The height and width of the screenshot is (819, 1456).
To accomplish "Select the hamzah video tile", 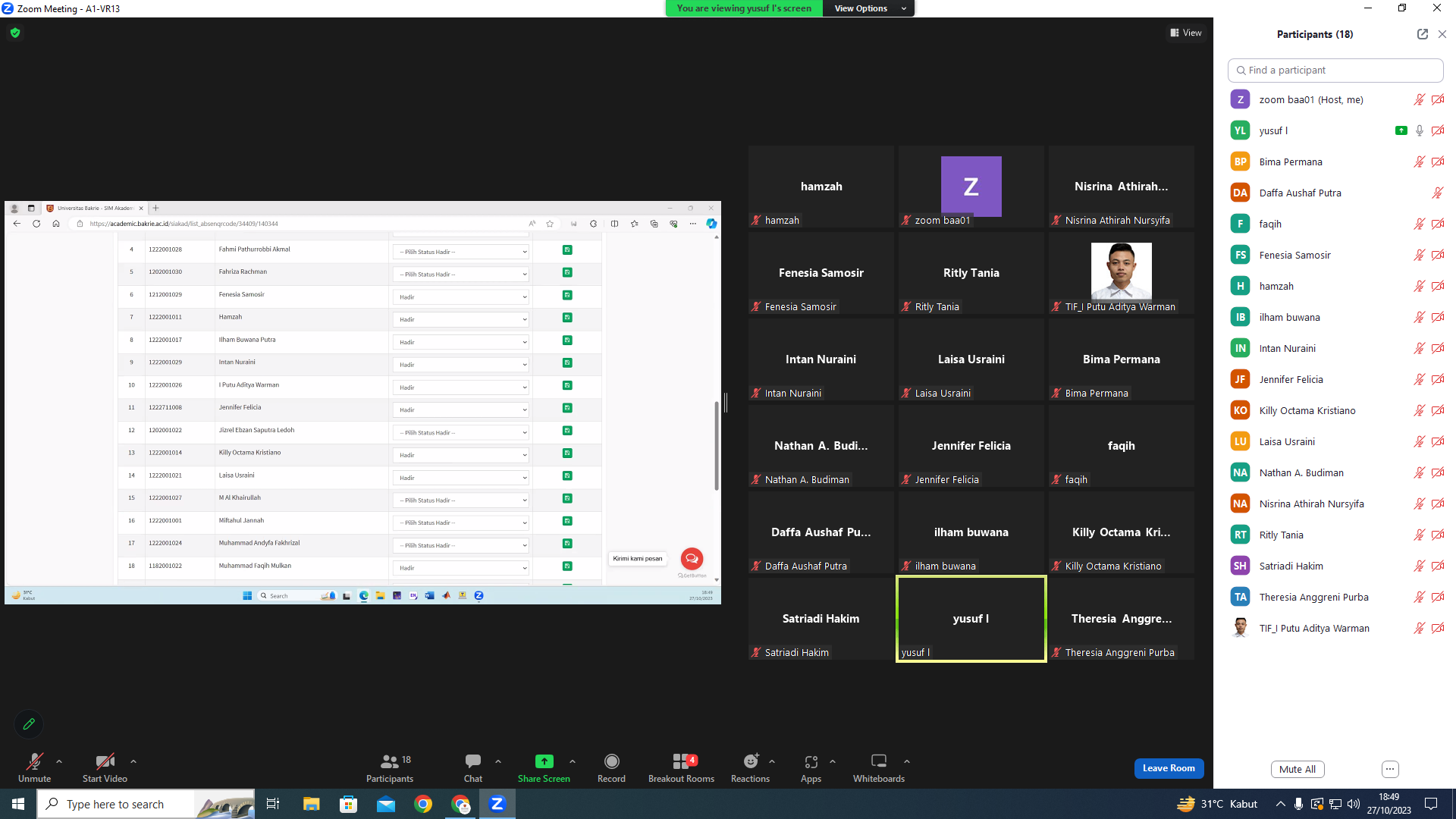I will pos(821,187).
